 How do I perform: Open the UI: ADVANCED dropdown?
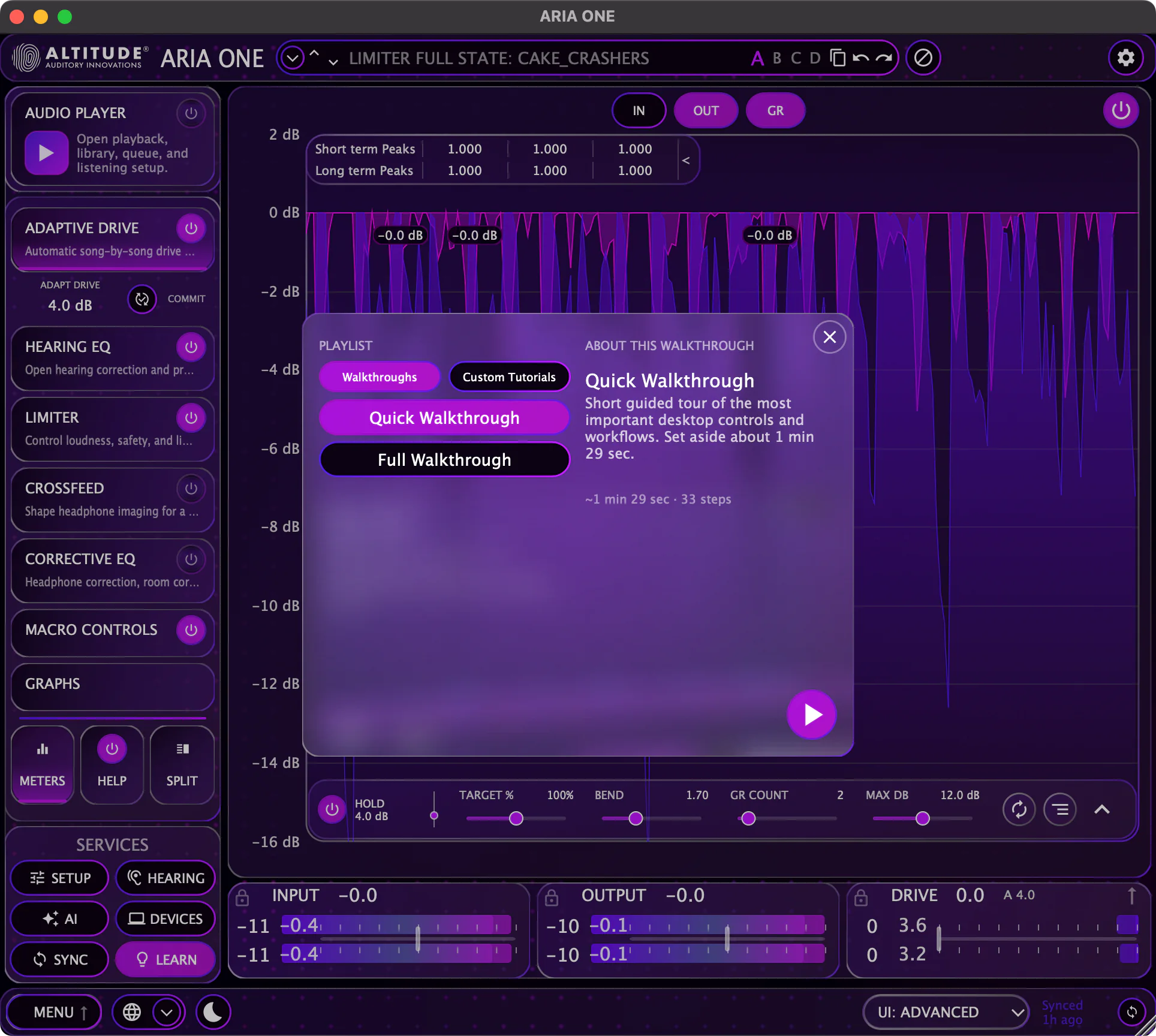pyautogui.click(x=946, y=1012)
